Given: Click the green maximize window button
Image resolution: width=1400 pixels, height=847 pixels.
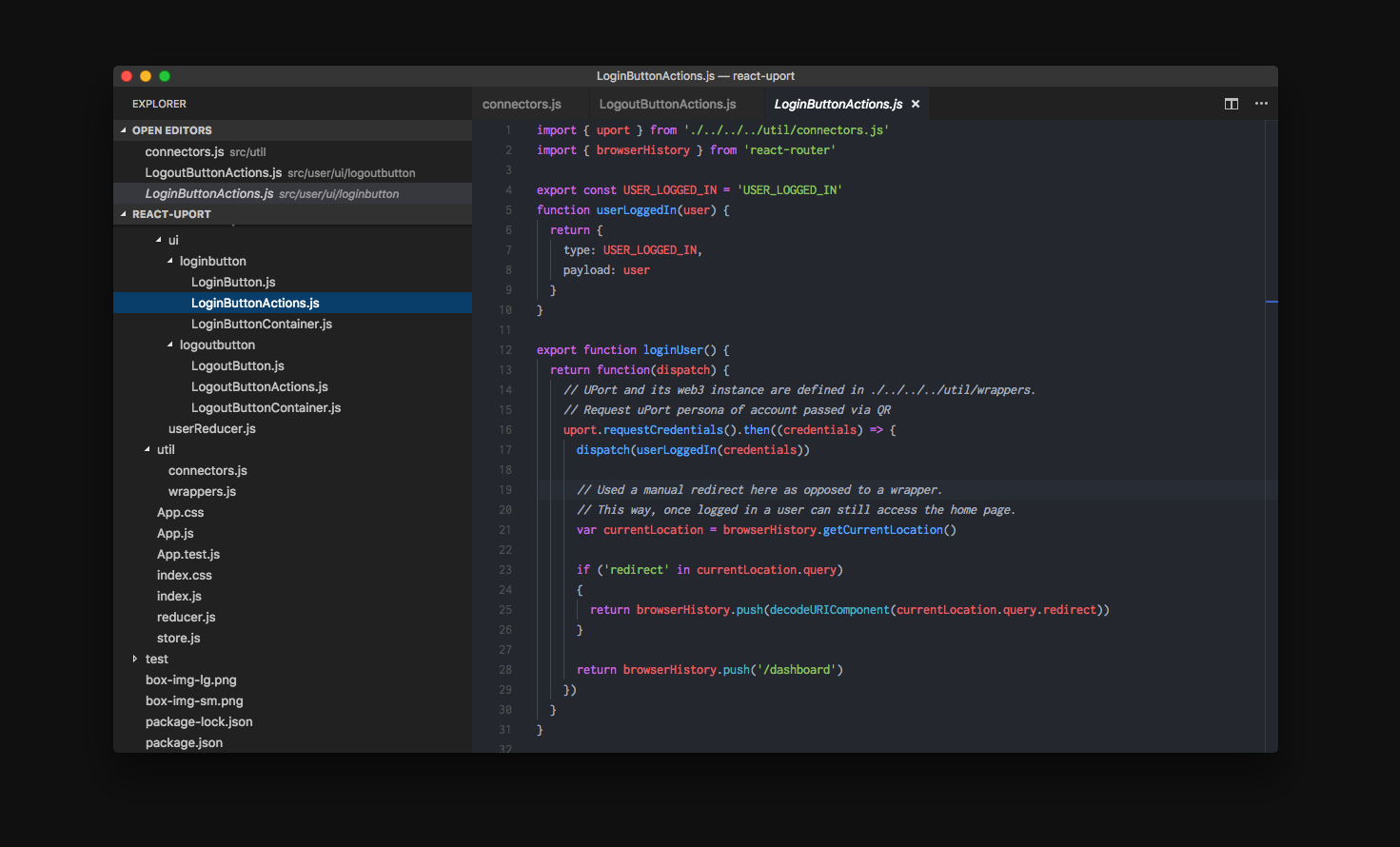Looking at the screenshot, I should [165, 76].
